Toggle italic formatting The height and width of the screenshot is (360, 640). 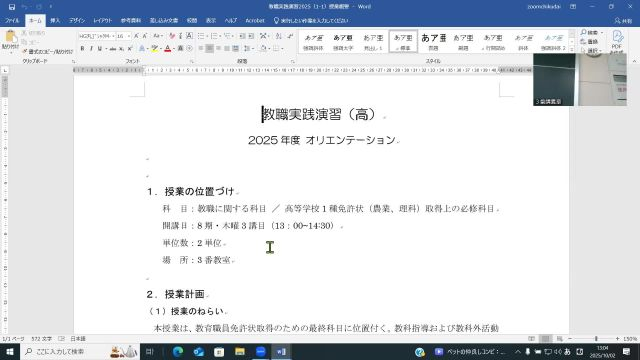coord(91,49)
